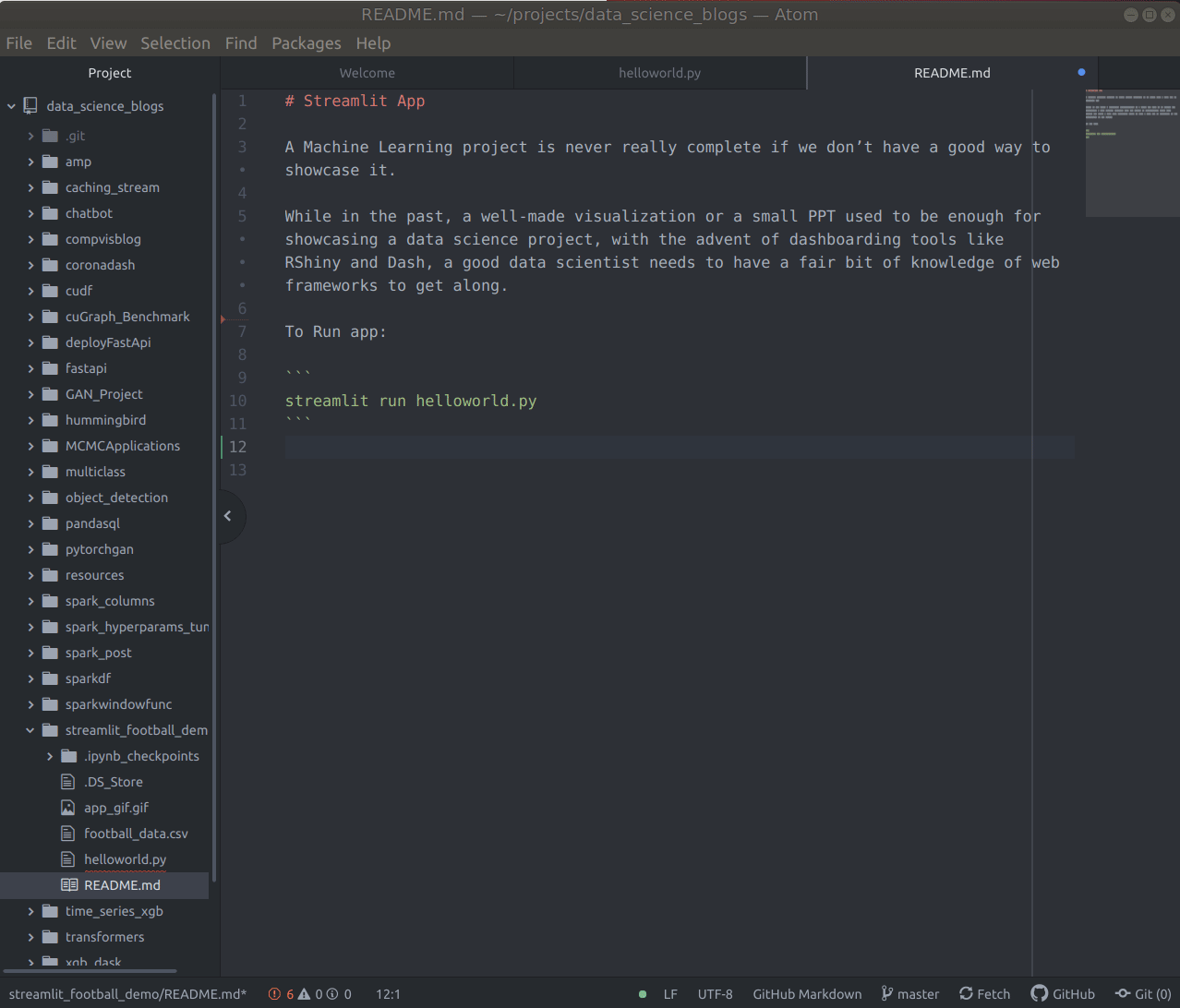
Task: Collapse the data_science_blogs root chevron
Action: click(x=11, y=106)
